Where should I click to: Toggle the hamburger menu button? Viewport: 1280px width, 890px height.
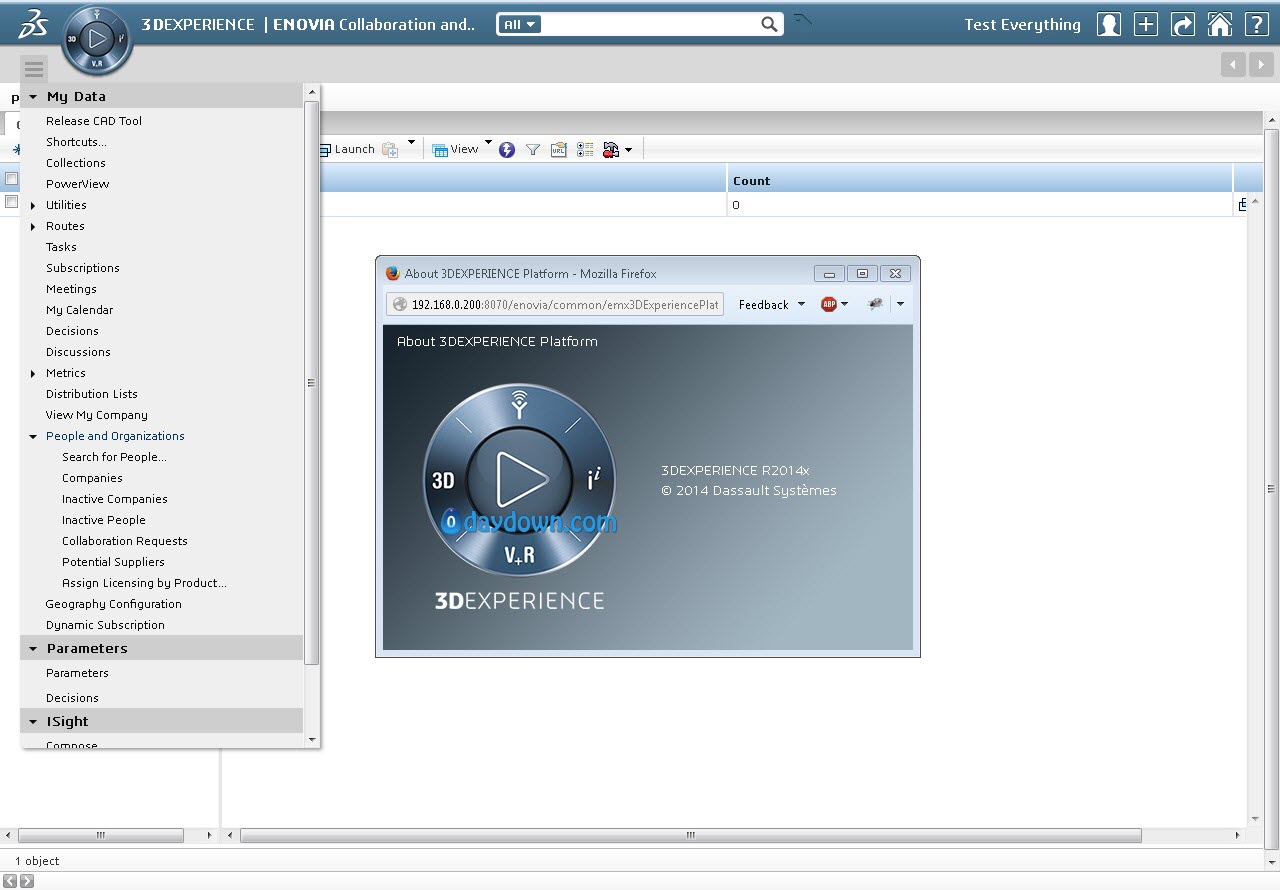point(34,69)
